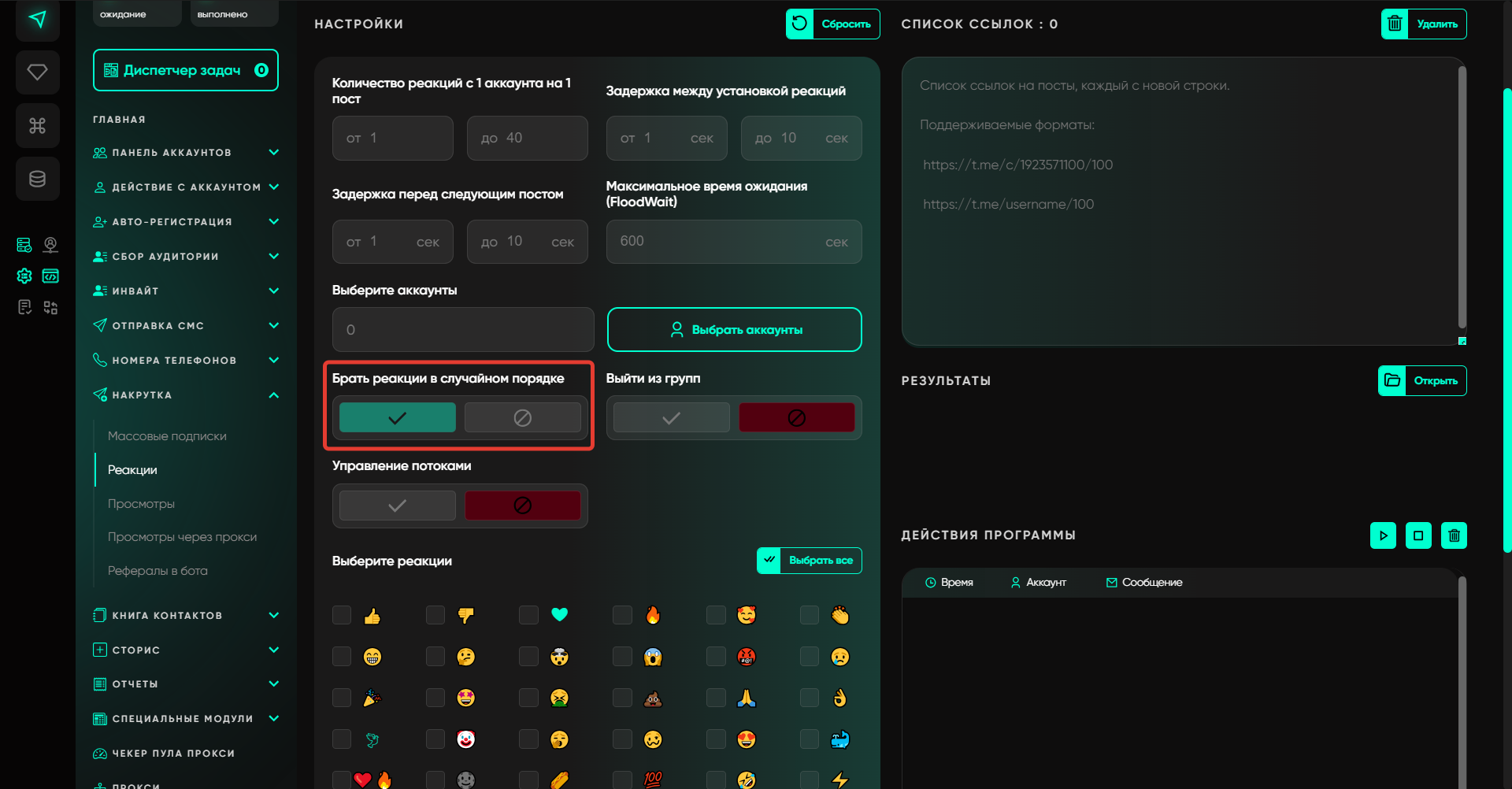The height and width of the screenshot is (789, 1512).
Task: Clear program actions log with trash icon
Action: pyautogui.click(x=1454, y=535)
